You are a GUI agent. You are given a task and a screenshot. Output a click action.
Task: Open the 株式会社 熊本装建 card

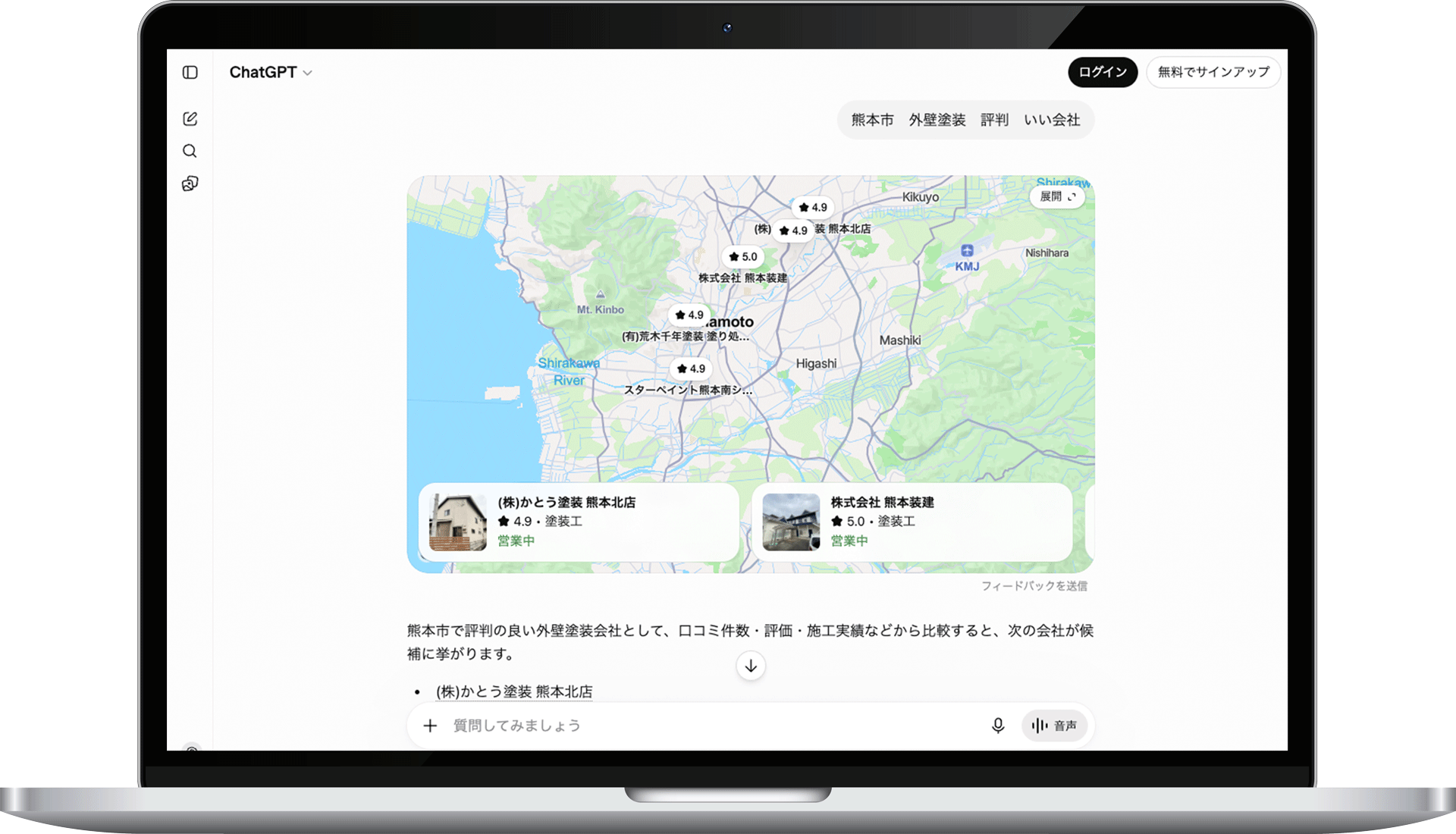912,522
